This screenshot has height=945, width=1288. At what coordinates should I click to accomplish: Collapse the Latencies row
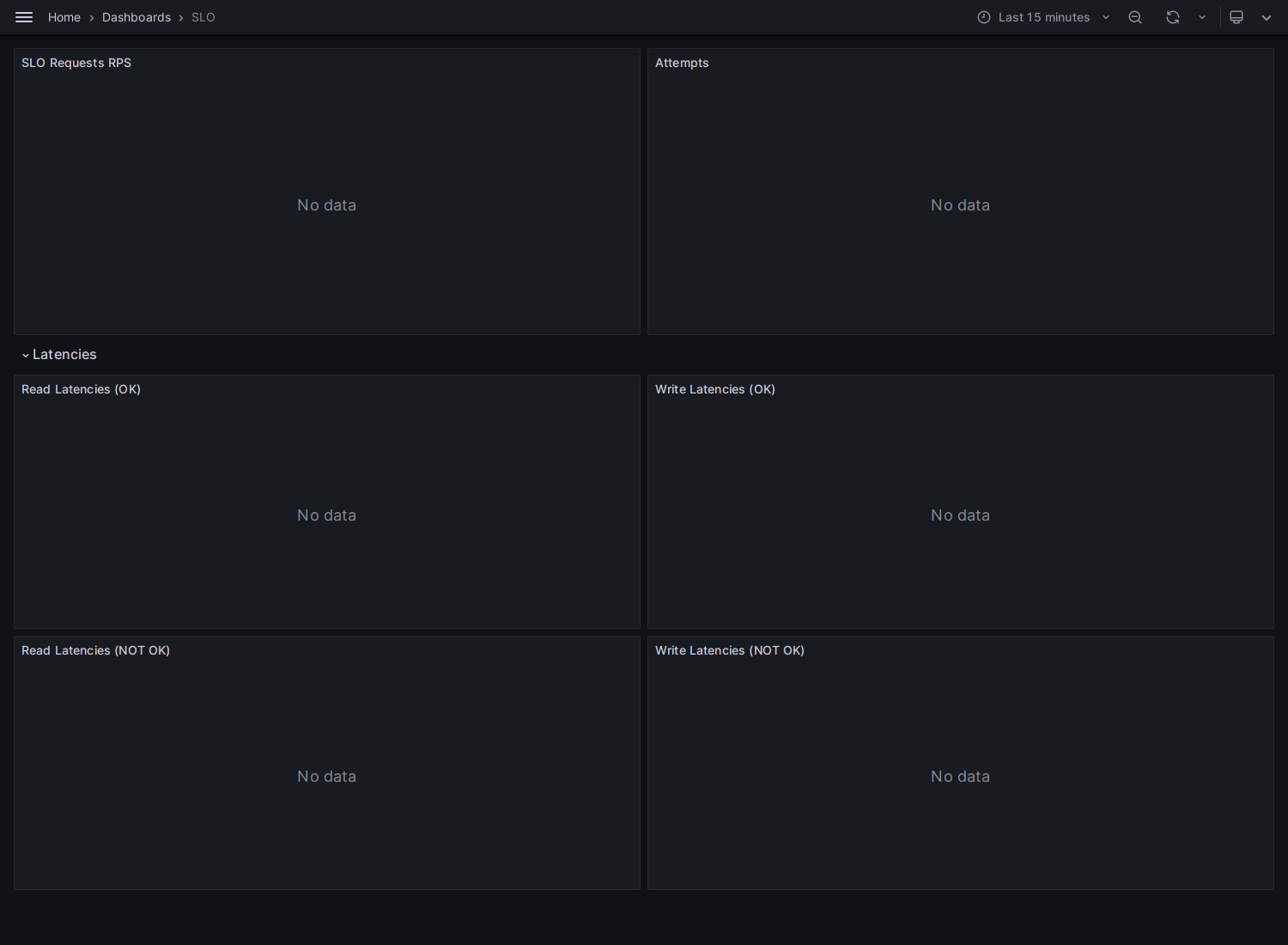tap(26, 355)
